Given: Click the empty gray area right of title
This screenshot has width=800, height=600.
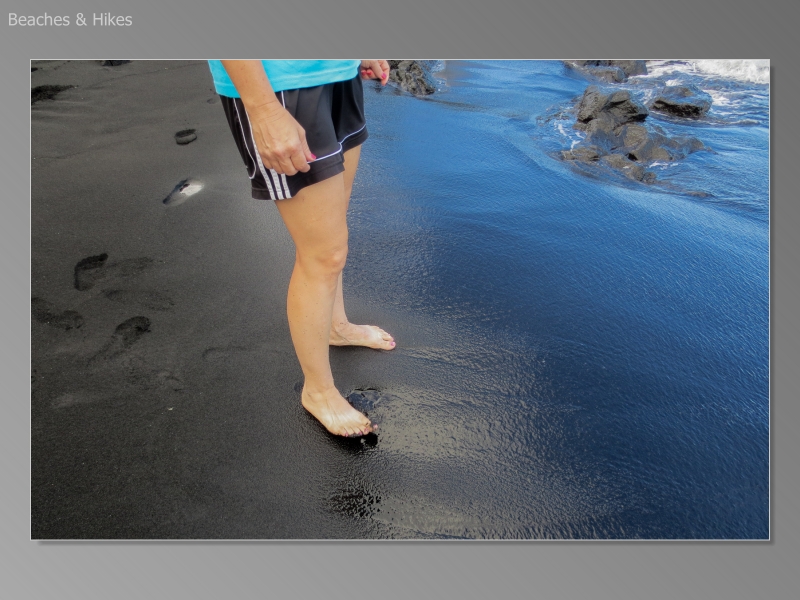Looking at the screenshot, I should pyautogui.click(x=450, y=20).
